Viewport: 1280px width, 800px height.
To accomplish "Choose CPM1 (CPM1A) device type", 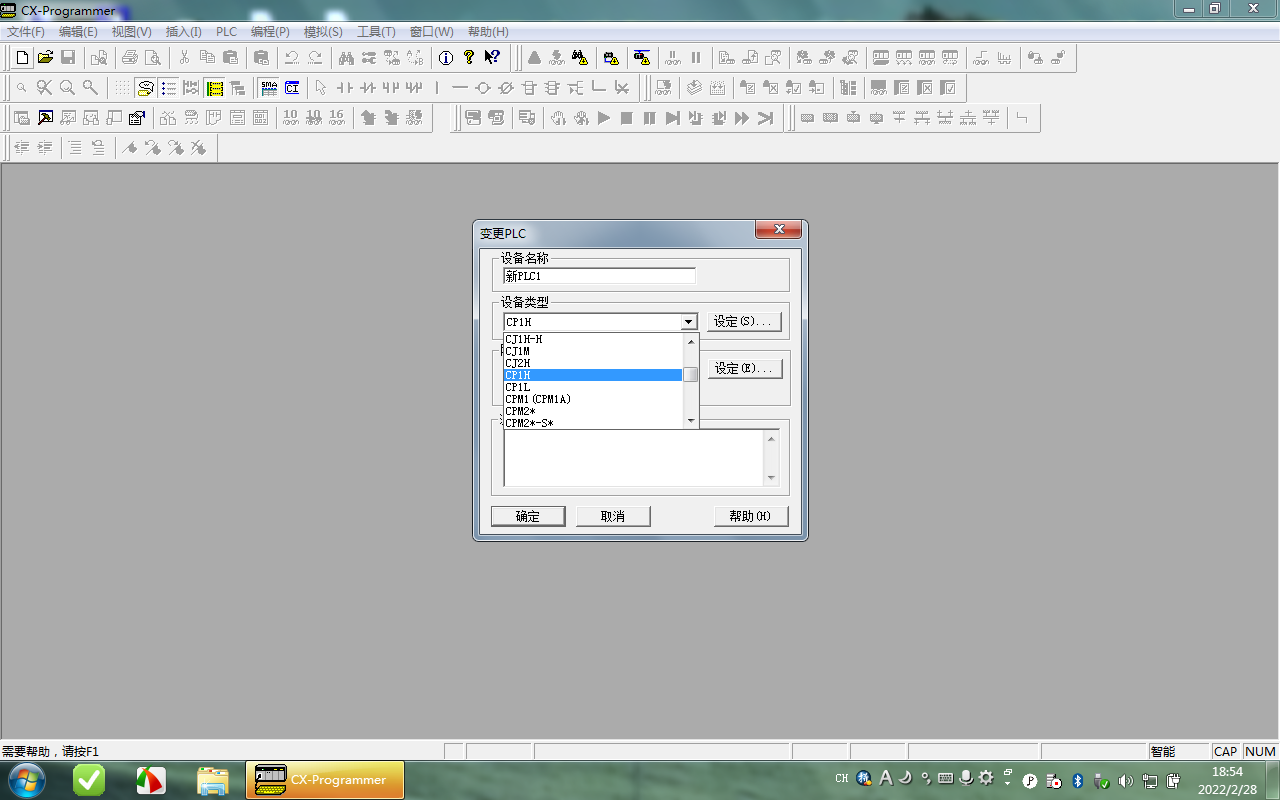I will [x=538, y=399].
